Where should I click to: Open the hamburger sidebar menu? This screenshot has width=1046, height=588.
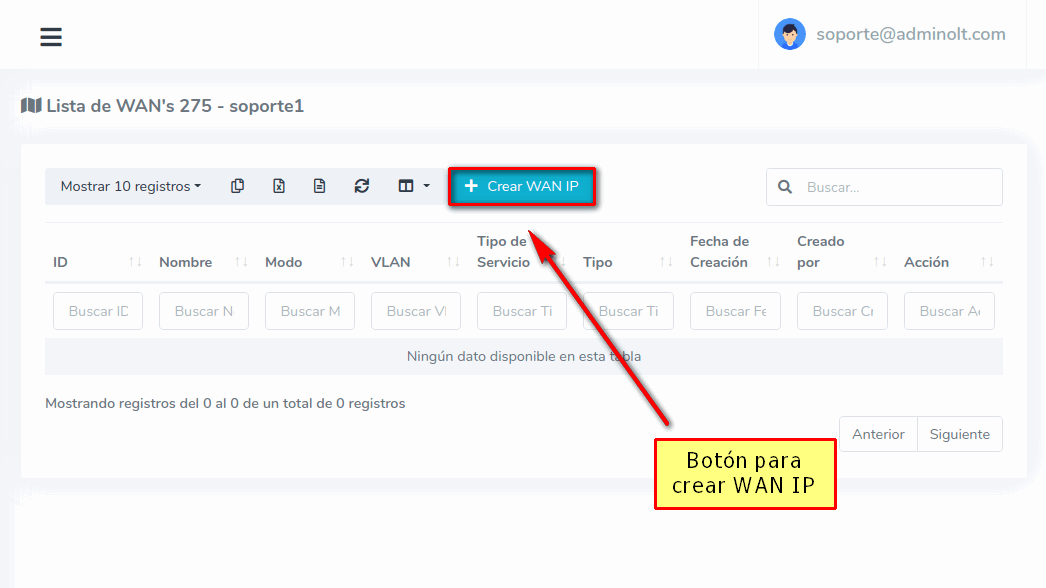[x=51, y=37]
